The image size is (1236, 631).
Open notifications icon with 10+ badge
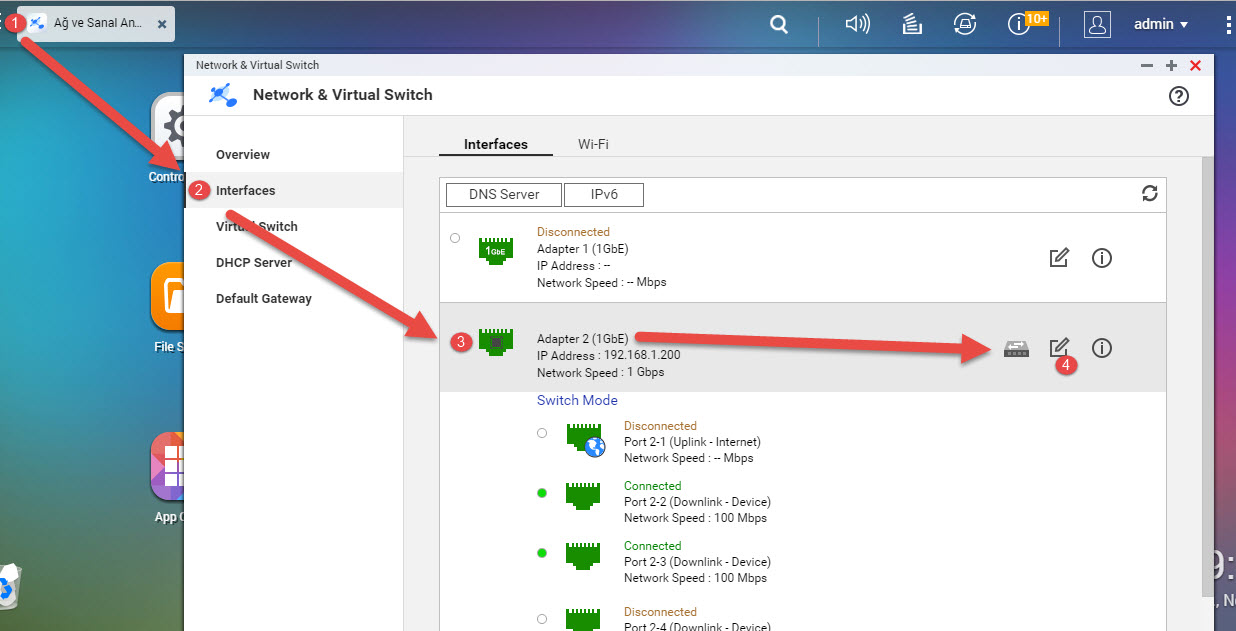tap(1027, 23)
